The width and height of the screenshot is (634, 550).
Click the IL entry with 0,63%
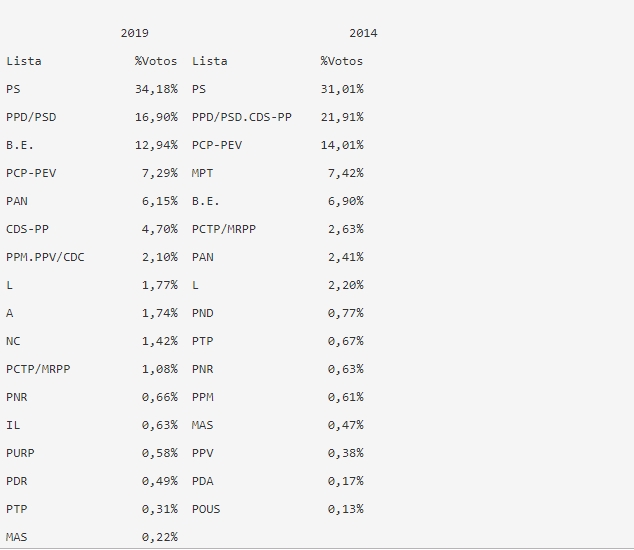click(x=13, y=425)
